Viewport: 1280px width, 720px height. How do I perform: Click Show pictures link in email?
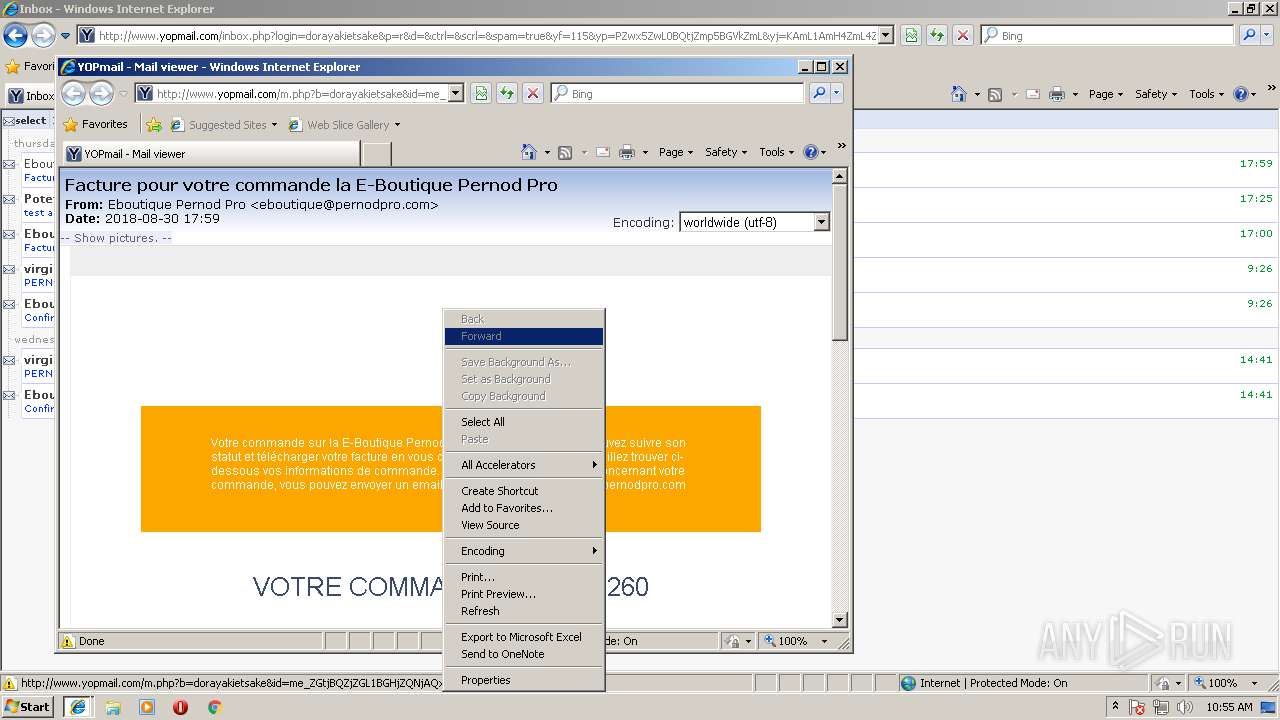pyautogui.click(x=116, y=238)
